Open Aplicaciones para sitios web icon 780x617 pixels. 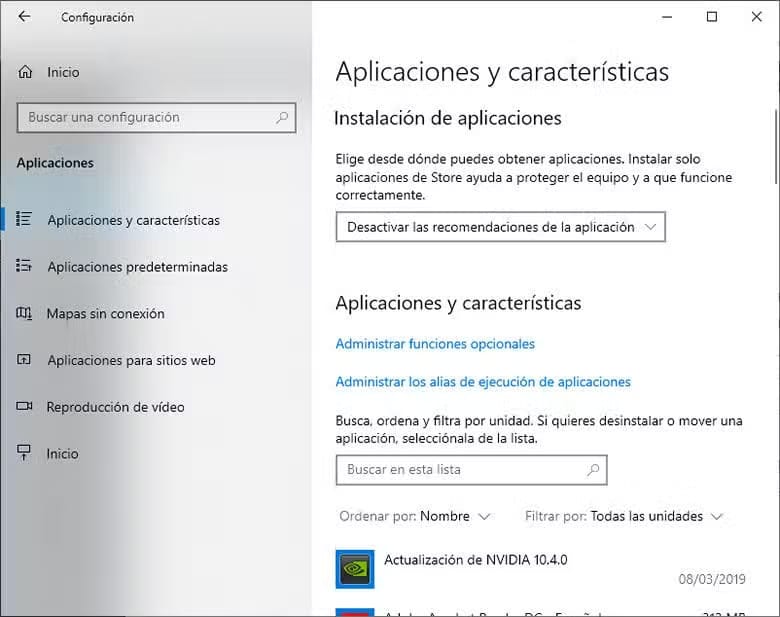coord(24,359)
